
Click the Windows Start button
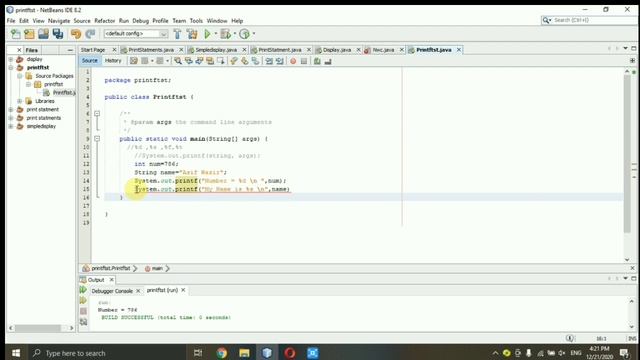pos(16,353)
